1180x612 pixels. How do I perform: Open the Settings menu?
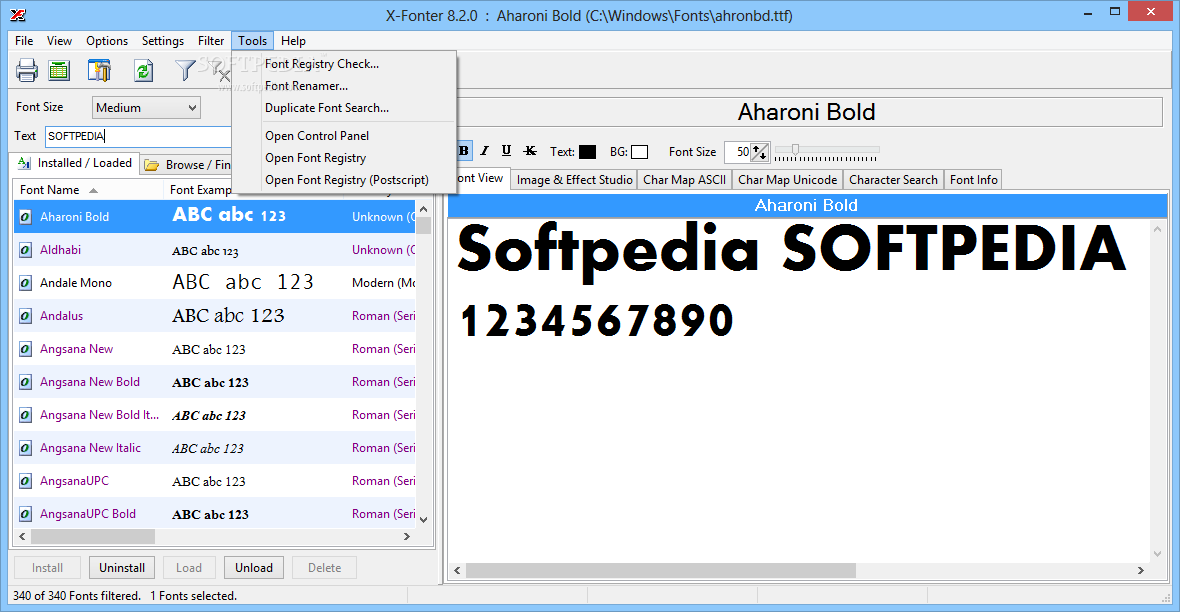[x=163, y=41]
